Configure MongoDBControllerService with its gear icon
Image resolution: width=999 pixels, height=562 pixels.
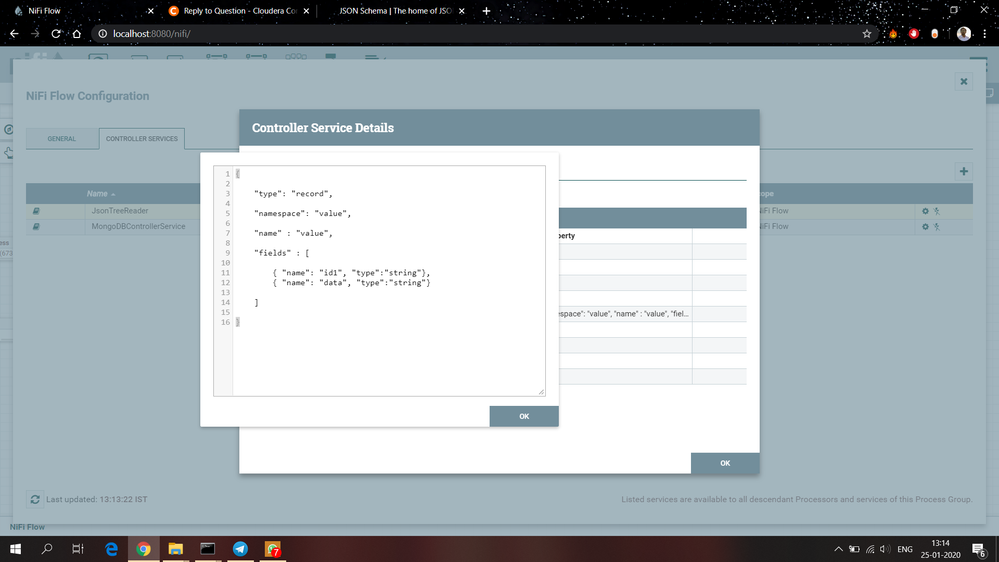coord(925,226)
